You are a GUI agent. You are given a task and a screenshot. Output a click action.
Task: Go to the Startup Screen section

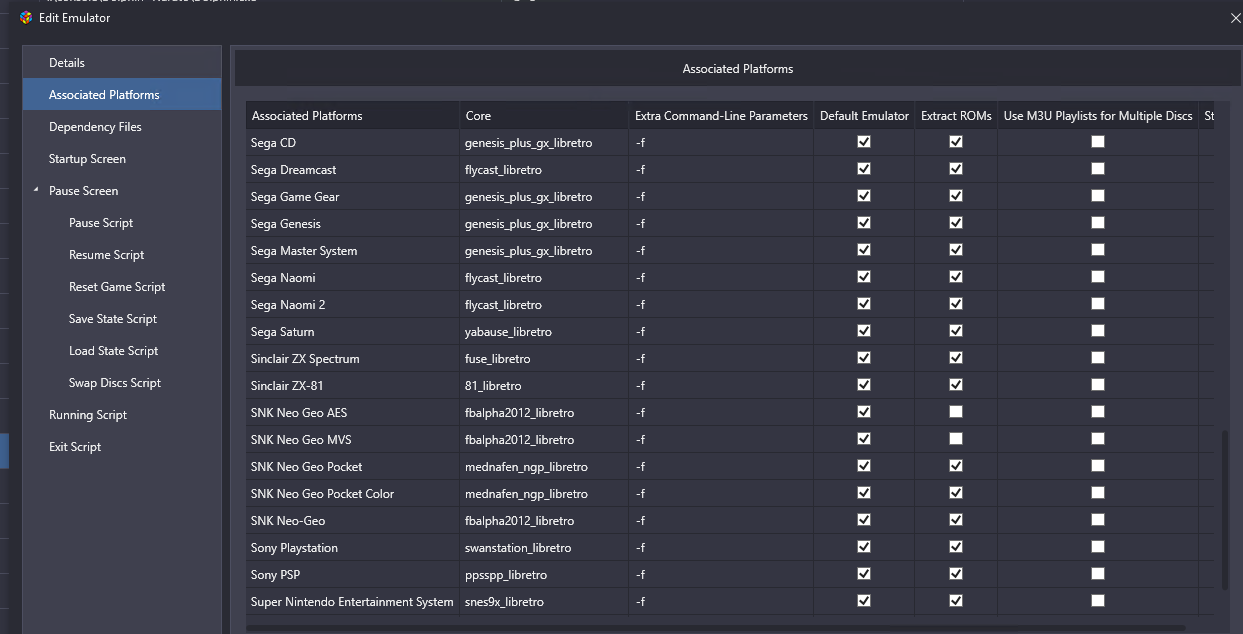(x=122, y=159)
